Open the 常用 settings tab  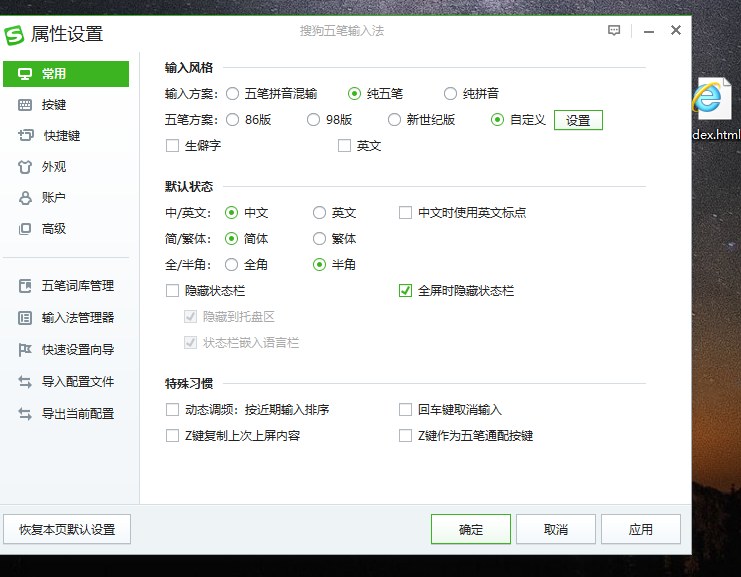66,74
